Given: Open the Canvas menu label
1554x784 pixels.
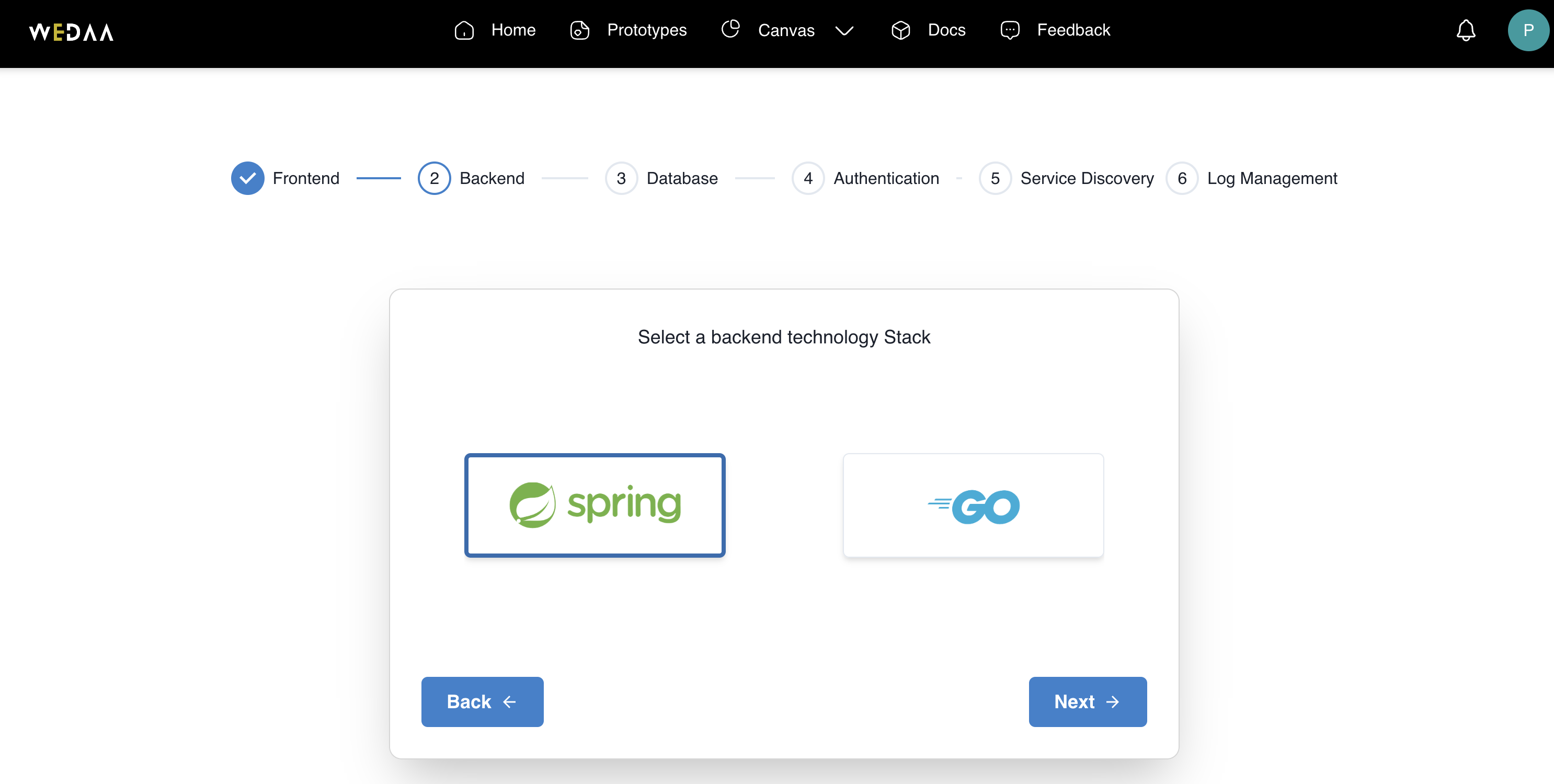Looking at the screenshot, I should pos(786,30).
